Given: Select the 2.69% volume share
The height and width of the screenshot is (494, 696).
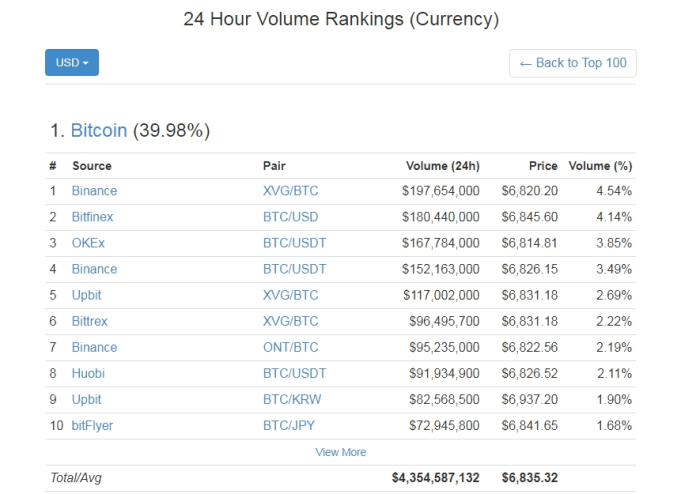Looking at the screenshot, I should [614, 295].
